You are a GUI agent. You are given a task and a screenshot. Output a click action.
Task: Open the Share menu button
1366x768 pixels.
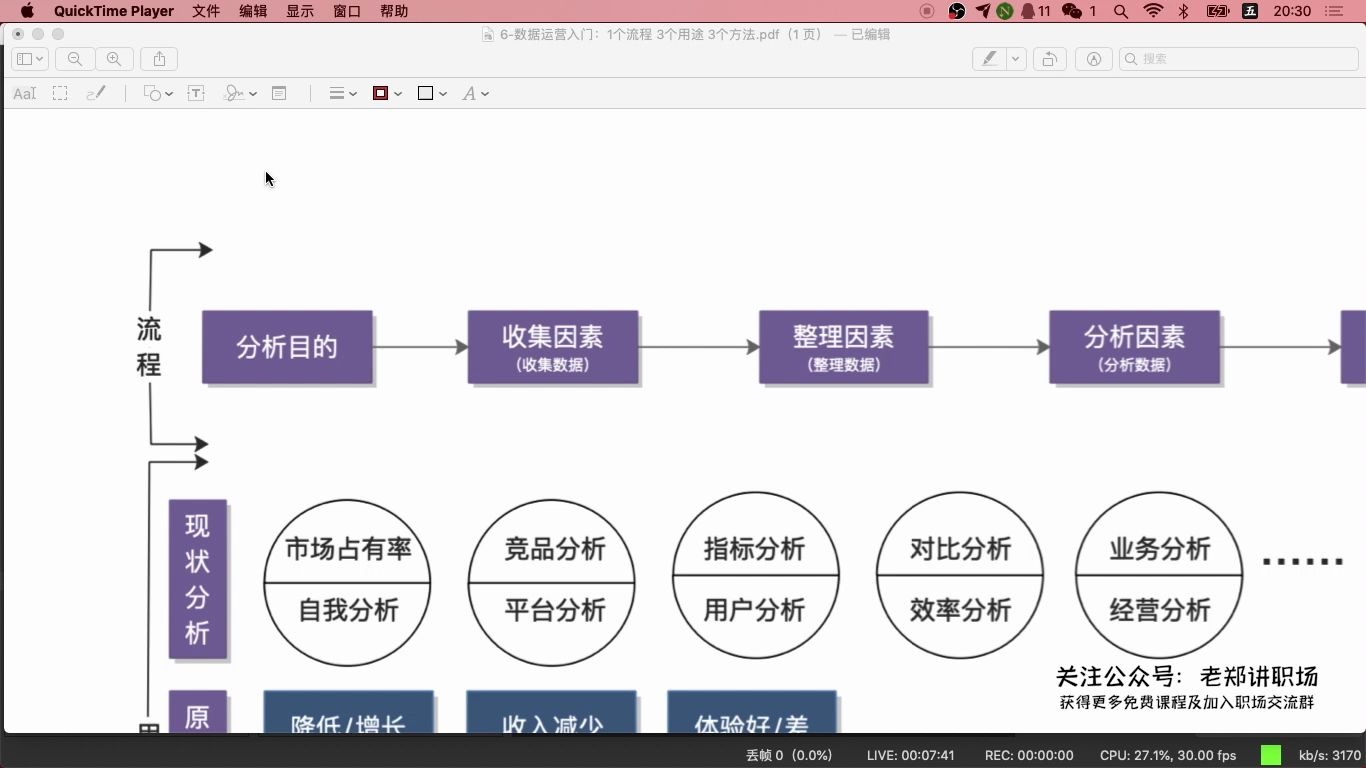[x=160, y=59]
